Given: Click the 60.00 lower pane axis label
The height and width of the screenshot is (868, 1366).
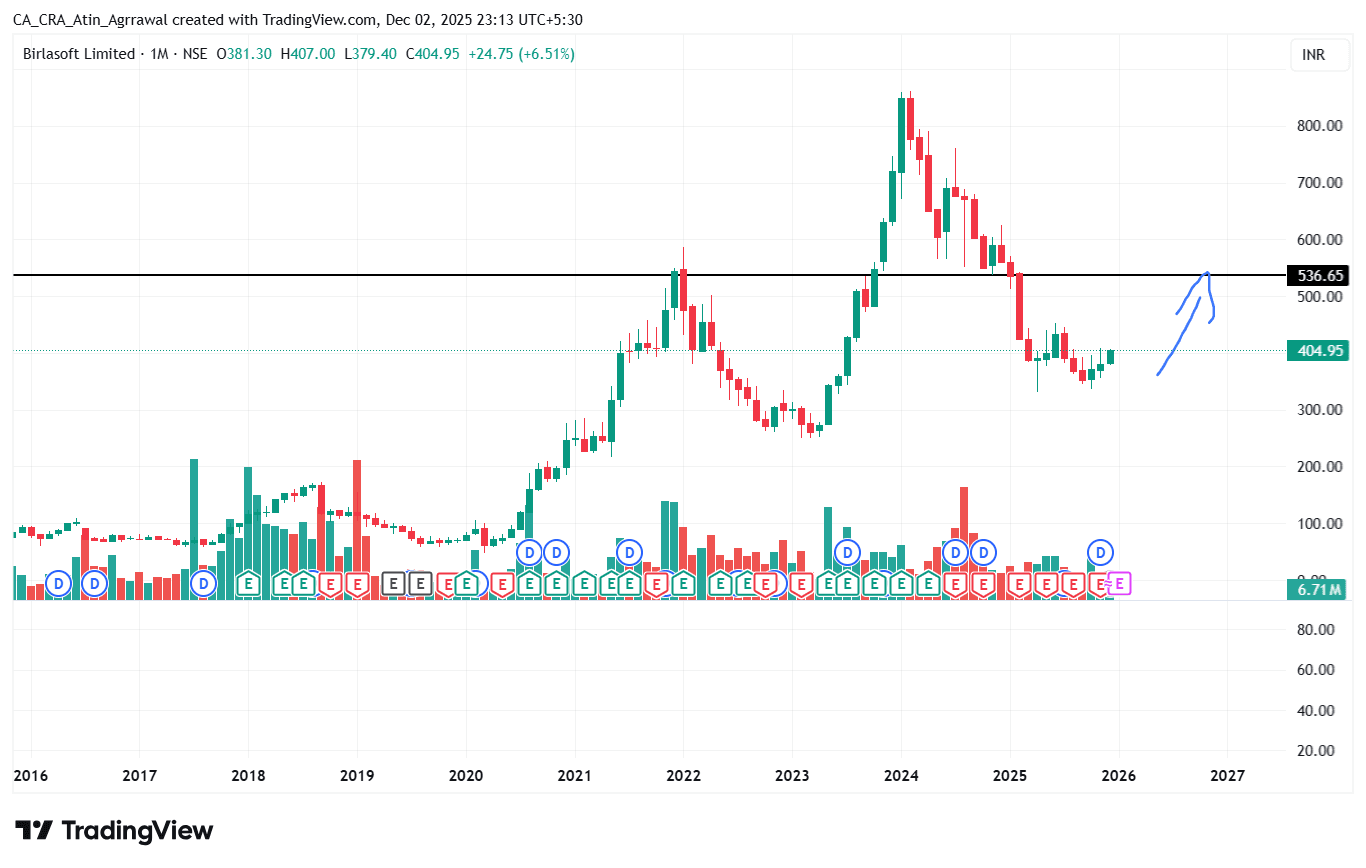Looking at the screenshot, I should click(1318, 670).
